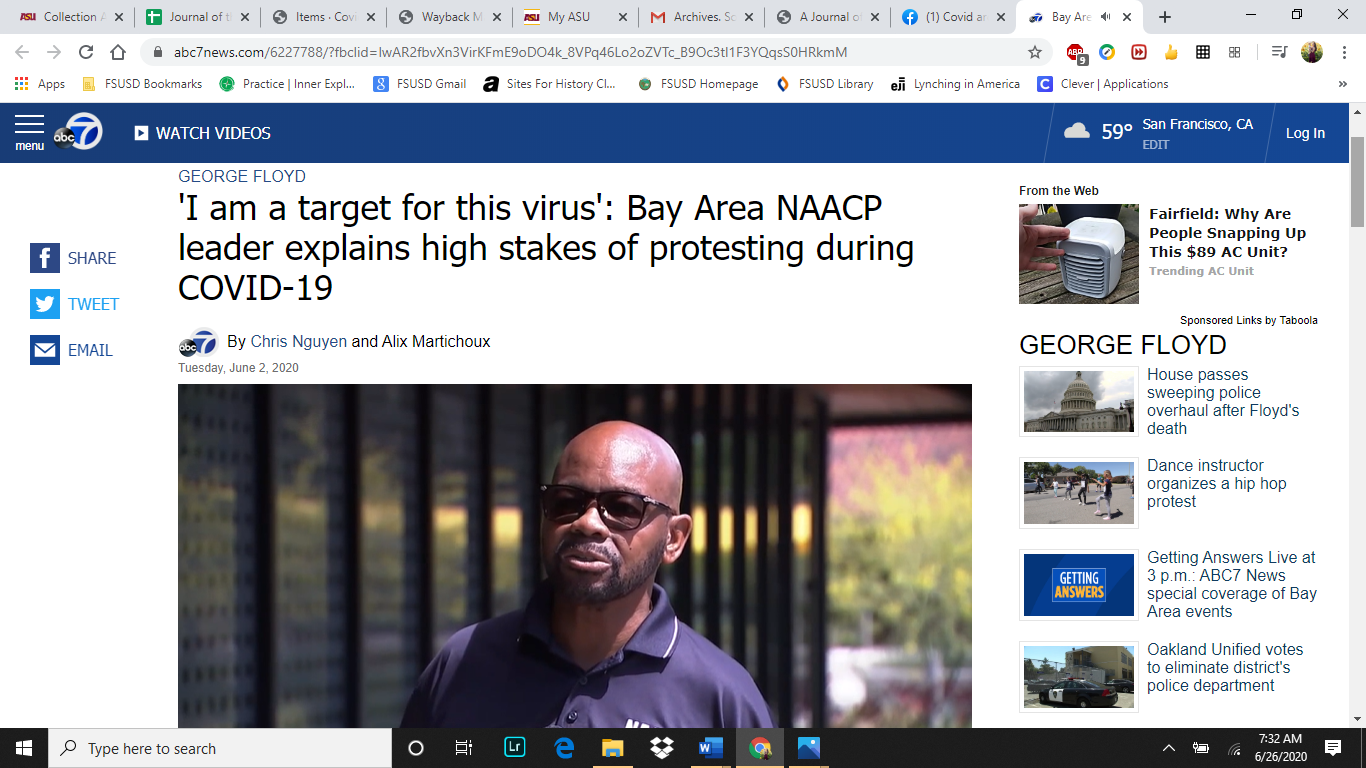Open Microsoft Word from taskbar
This screenshot has width=1366, height=768.
point(711,748)
